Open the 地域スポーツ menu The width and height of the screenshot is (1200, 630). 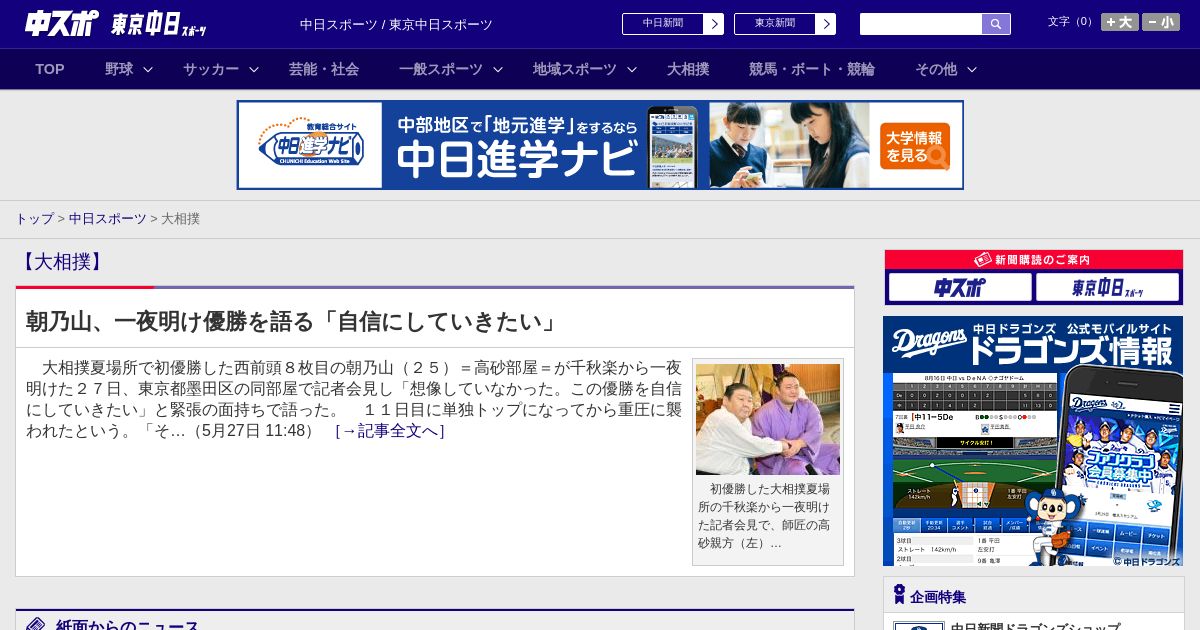pos(575,69)
